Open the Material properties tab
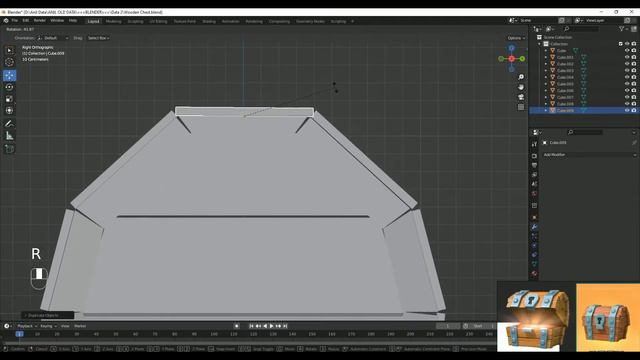This screenshot has width=640, height=360. (534, 274)
